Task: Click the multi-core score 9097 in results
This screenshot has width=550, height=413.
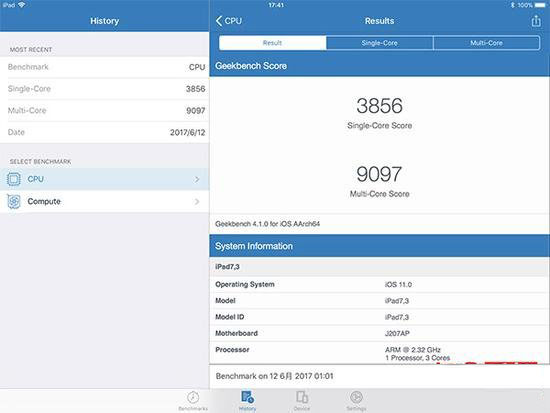Action: pos(379,174)
